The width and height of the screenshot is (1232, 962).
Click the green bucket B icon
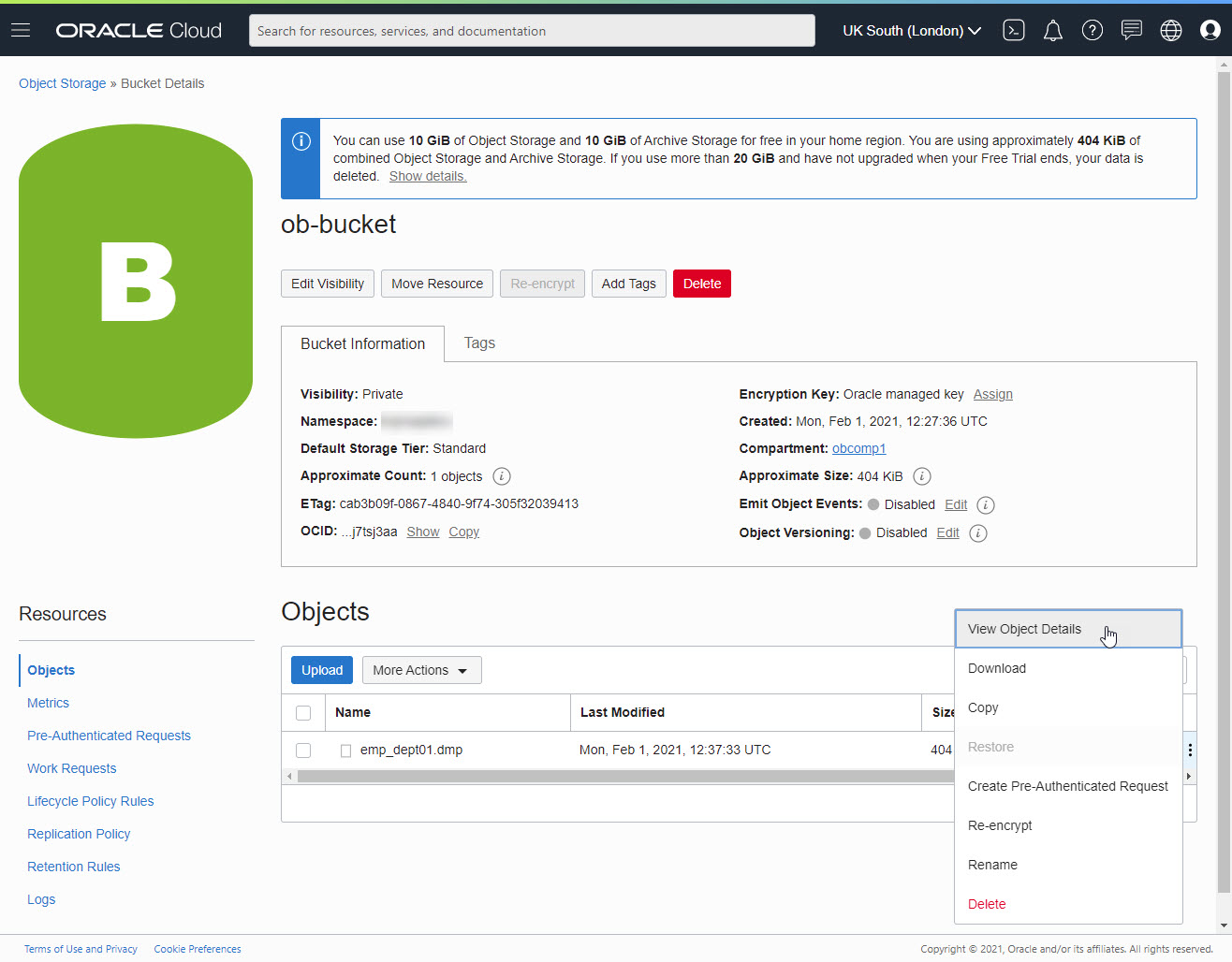pos(136,282)
